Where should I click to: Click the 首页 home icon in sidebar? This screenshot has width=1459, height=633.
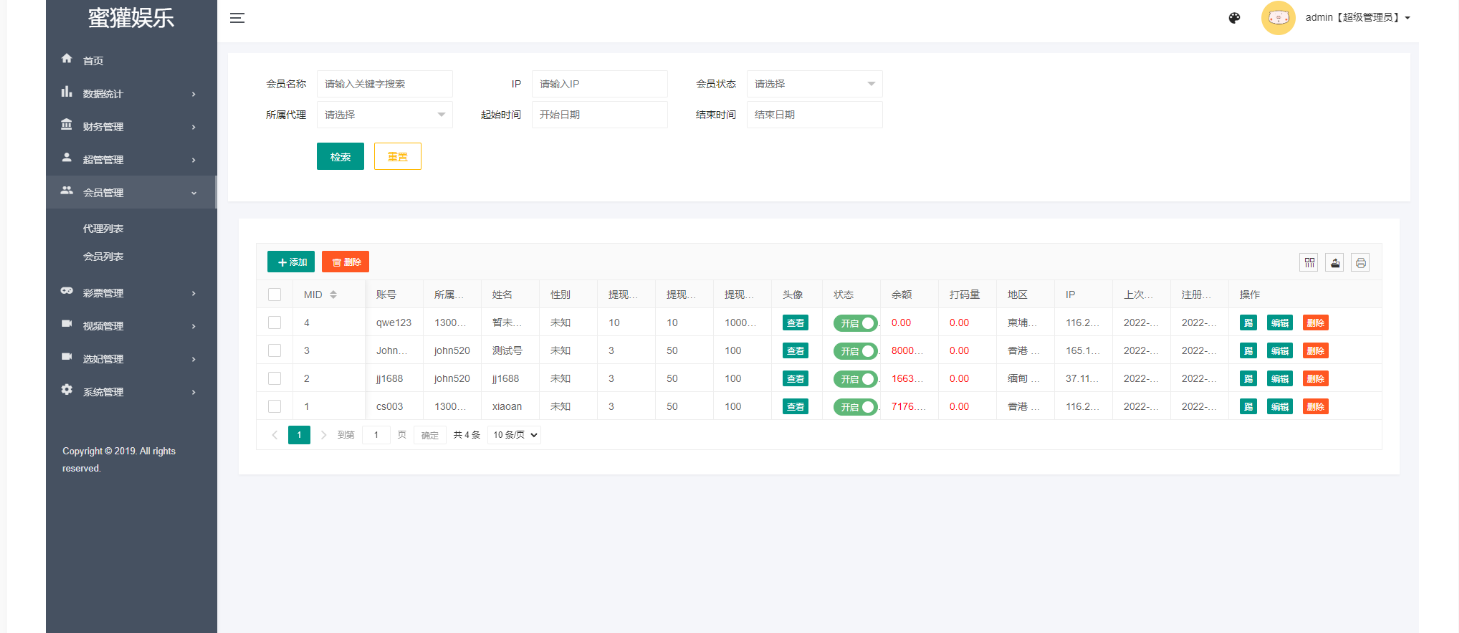tap(67, 59)
